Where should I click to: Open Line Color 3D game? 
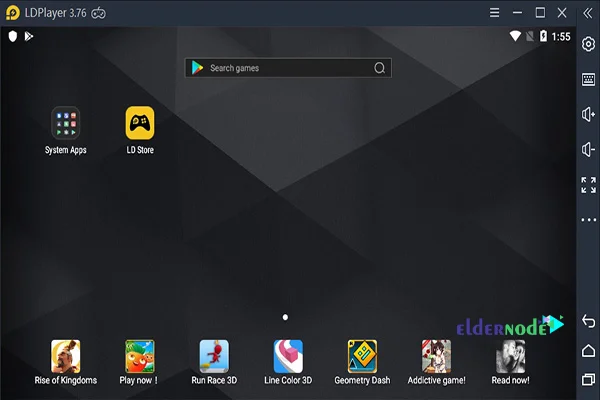coord(288,356)
